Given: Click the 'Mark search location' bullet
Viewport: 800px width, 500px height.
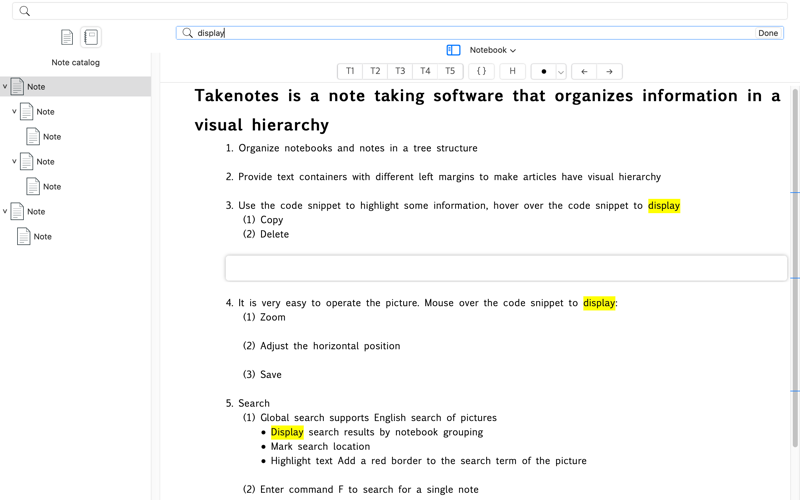Looking at the screenshot, I should pos(320,446).
